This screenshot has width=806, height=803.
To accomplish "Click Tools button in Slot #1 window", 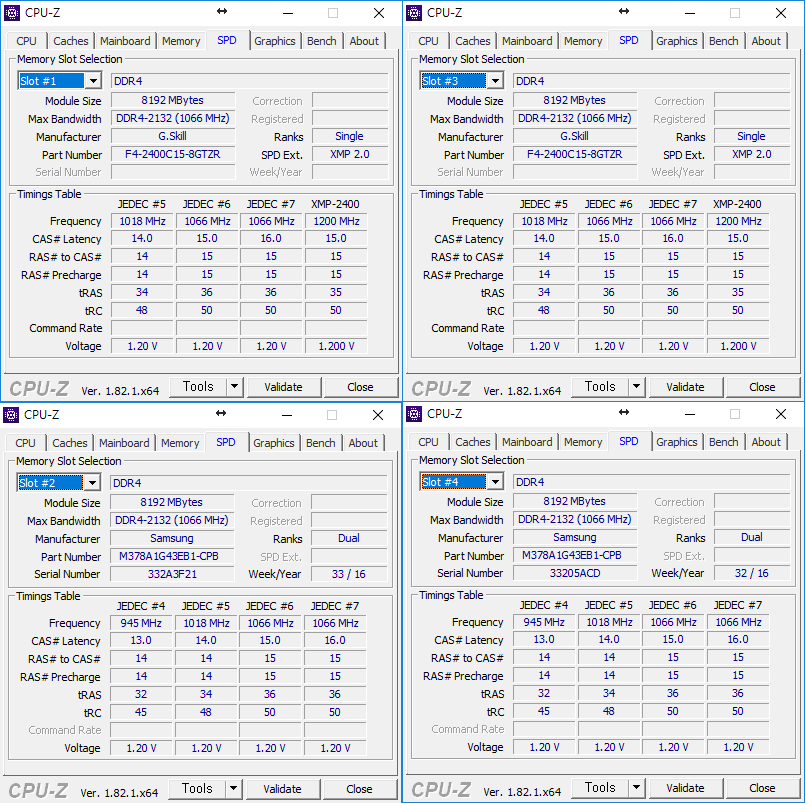I will pyautogui.click(x=198, y=387).
